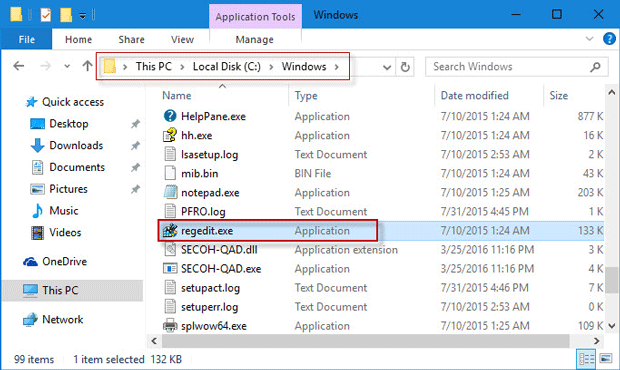620x370 pixels.
Task: Select OneDrive in navigation pane
Action: click(55, 261)
